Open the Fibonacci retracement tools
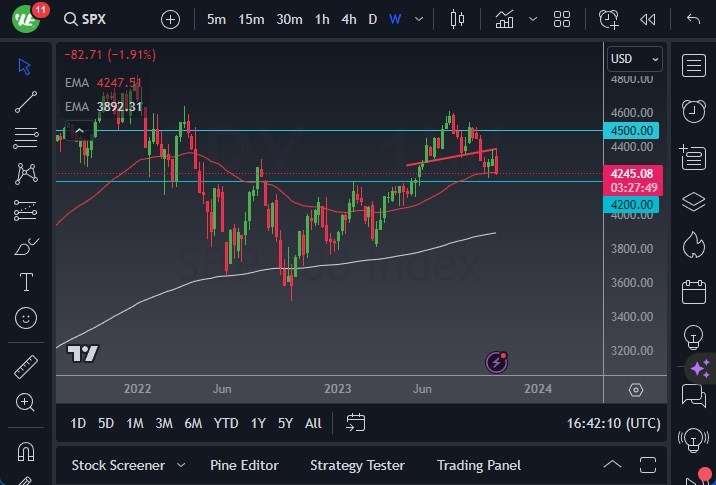This screenshot has width=716, height=485. click(x=26, y=137)
